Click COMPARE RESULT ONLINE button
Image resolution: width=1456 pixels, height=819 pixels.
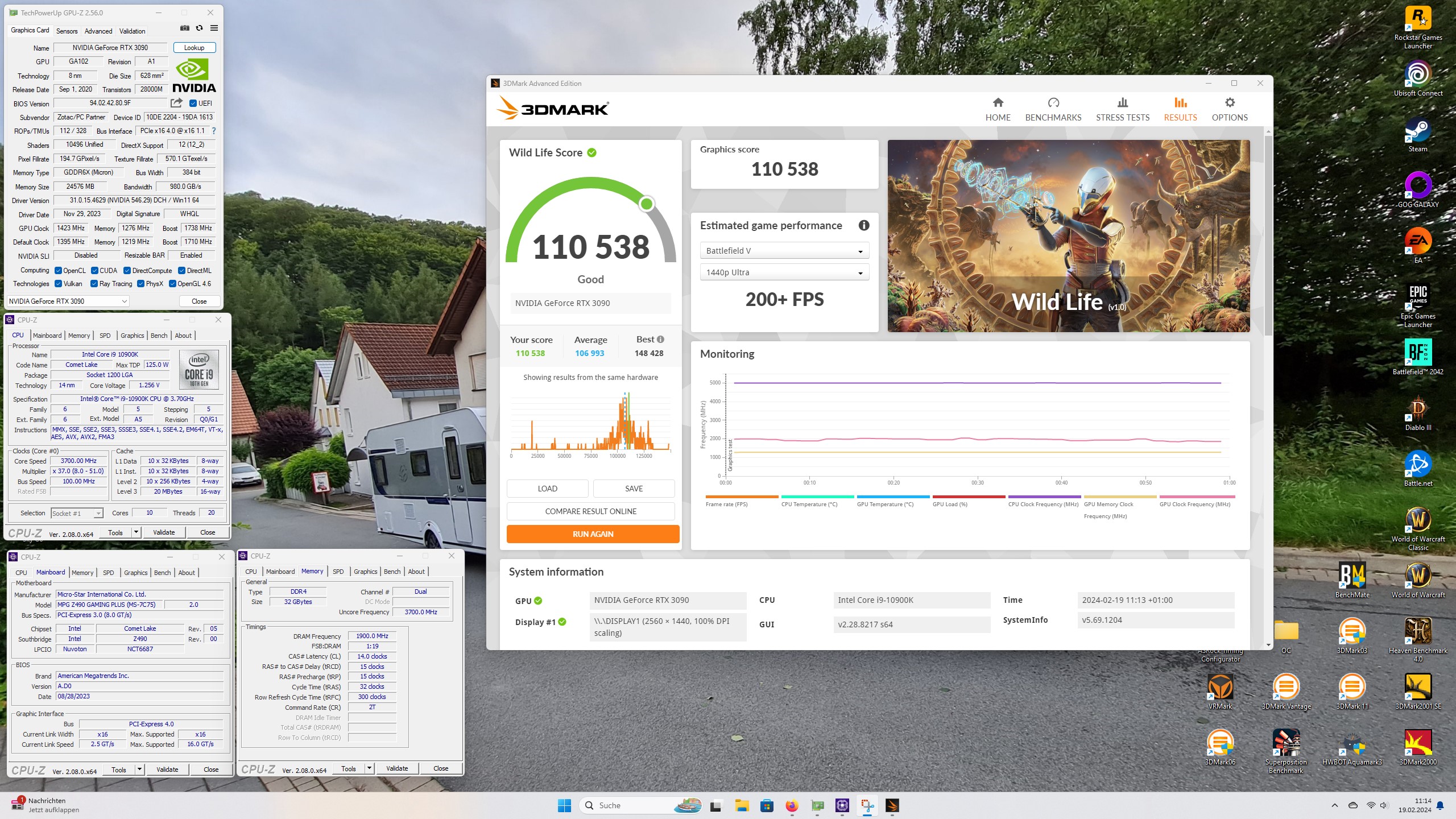pyautogui.click(x=590, y=511)
